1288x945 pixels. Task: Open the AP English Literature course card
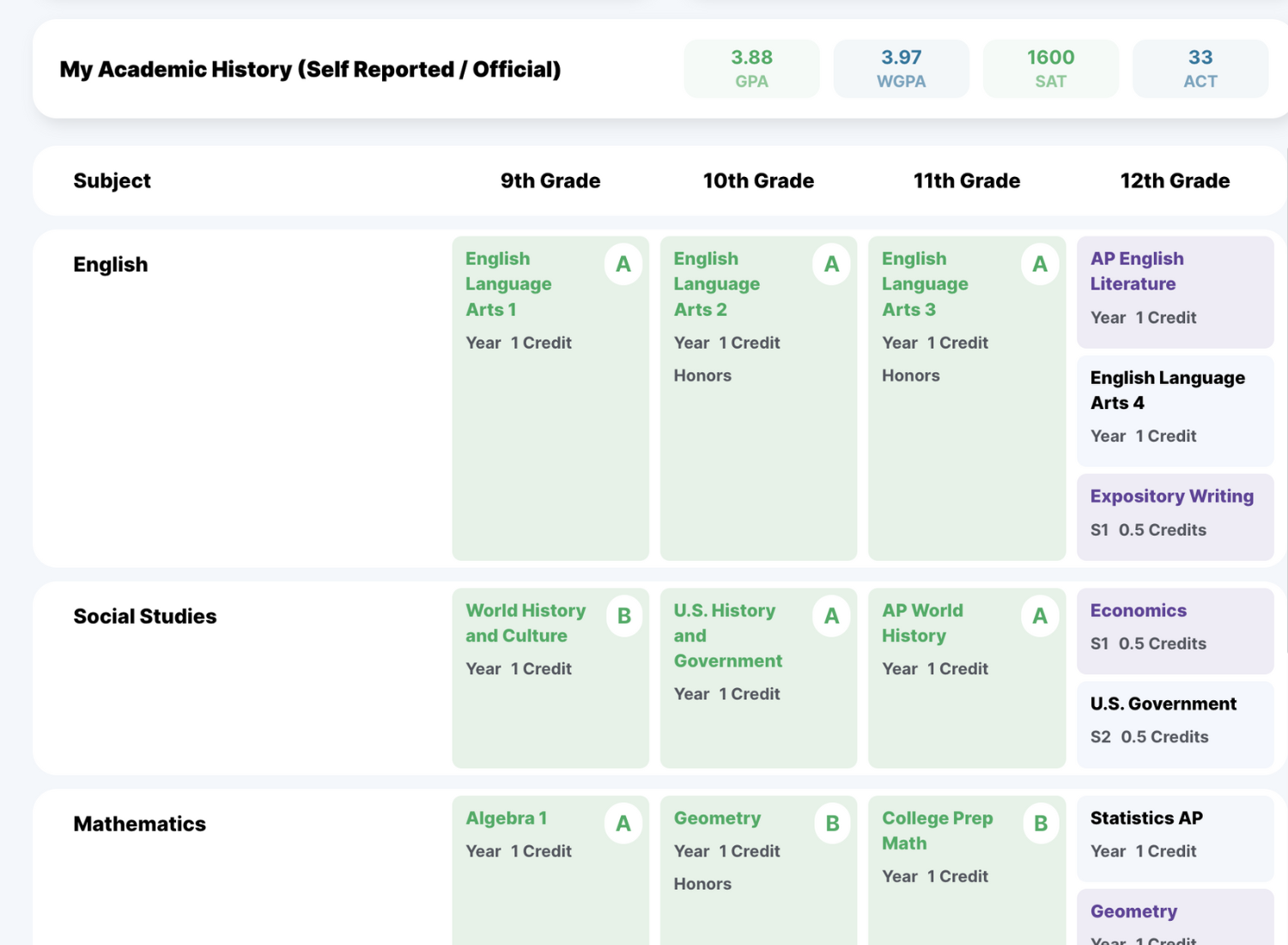point(1175,290)
